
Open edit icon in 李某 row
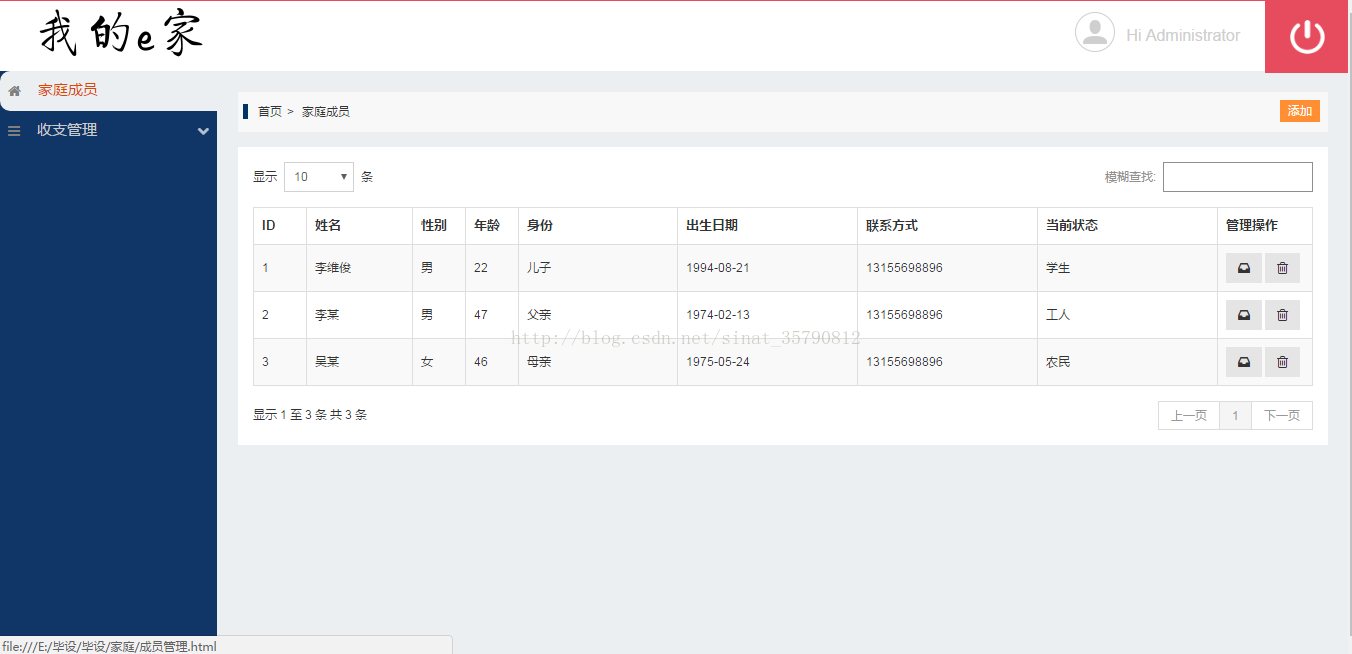point(1244,315)
